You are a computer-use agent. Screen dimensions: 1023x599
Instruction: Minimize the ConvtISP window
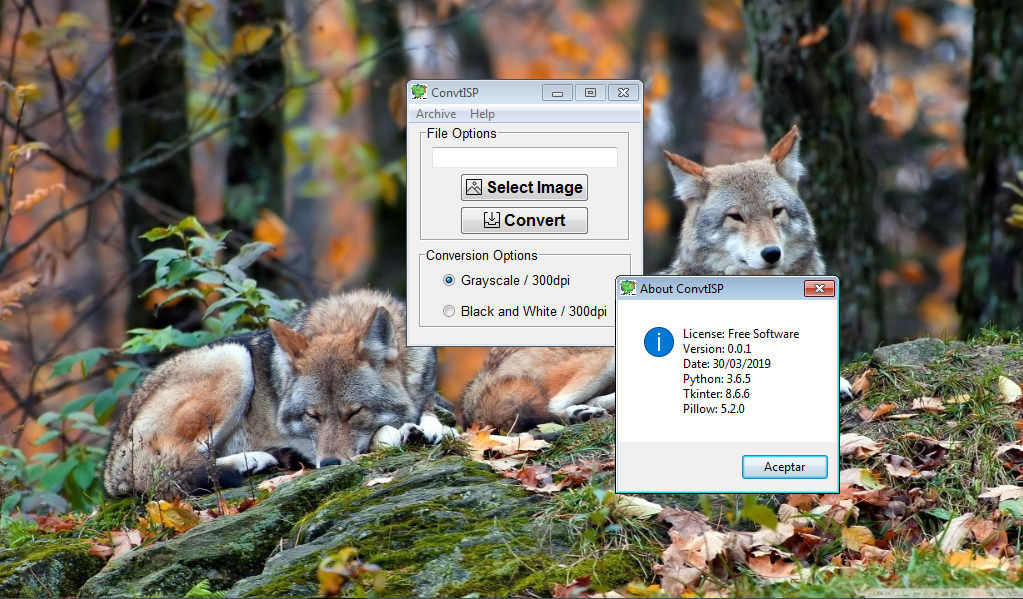tap(557, 92)
